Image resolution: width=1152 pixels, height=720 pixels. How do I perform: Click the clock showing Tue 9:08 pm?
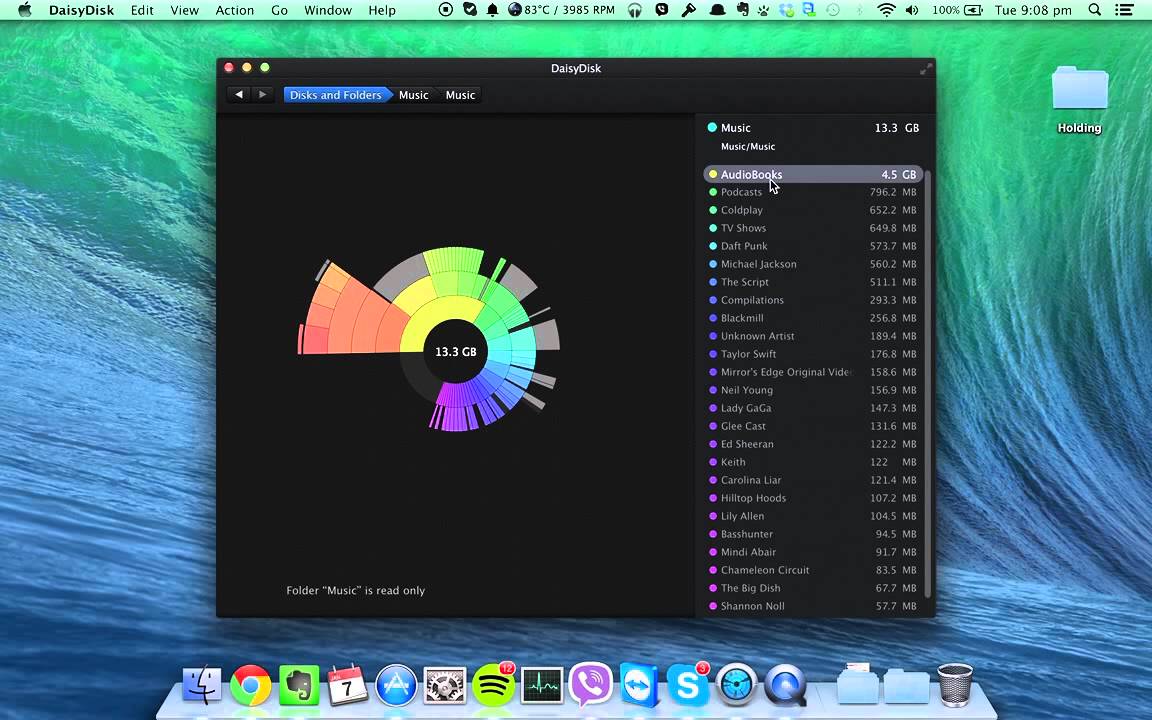click(x=1033, y=10)
